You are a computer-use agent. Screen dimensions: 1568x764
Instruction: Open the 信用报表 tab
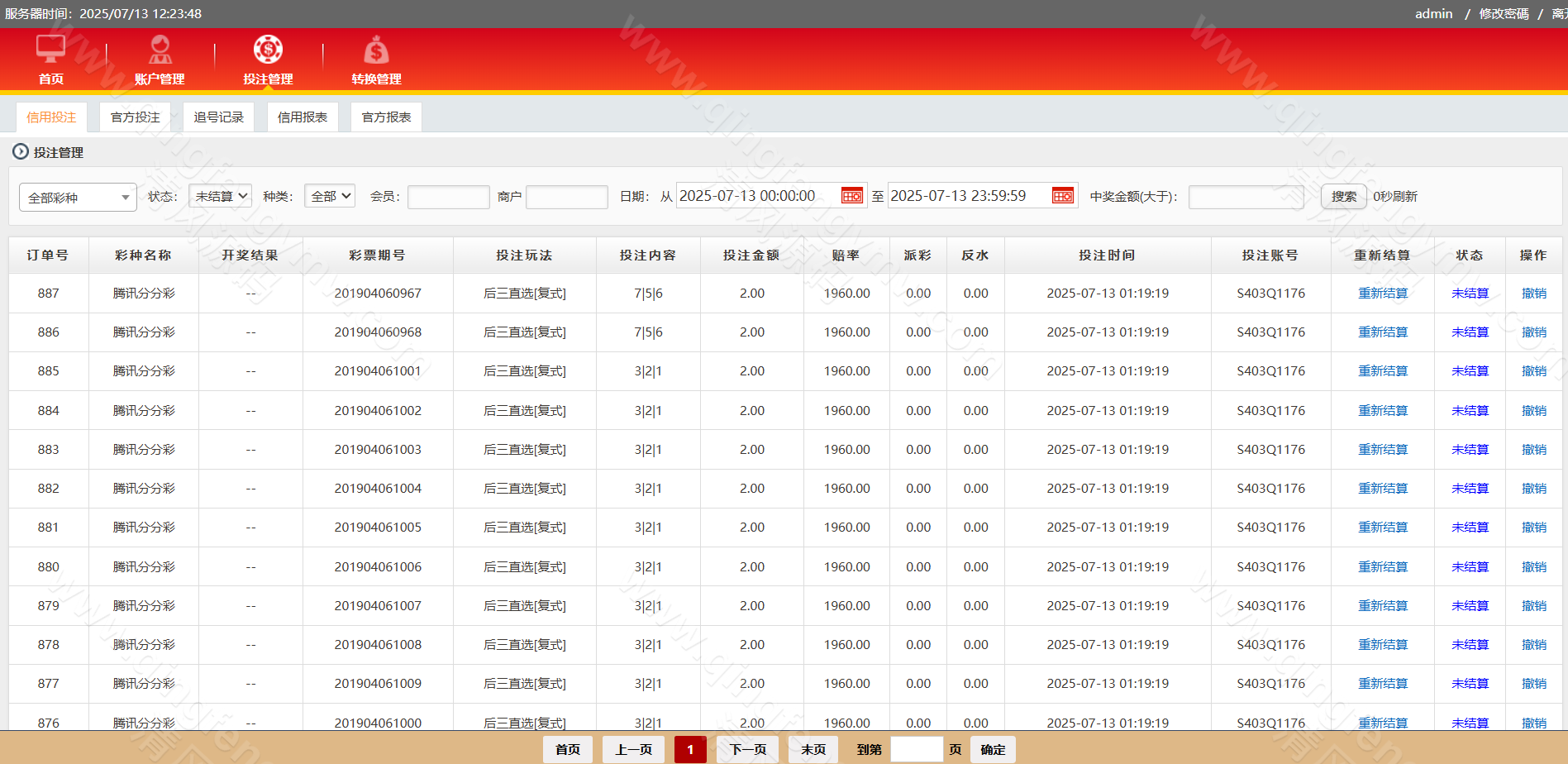click(302, 117)
